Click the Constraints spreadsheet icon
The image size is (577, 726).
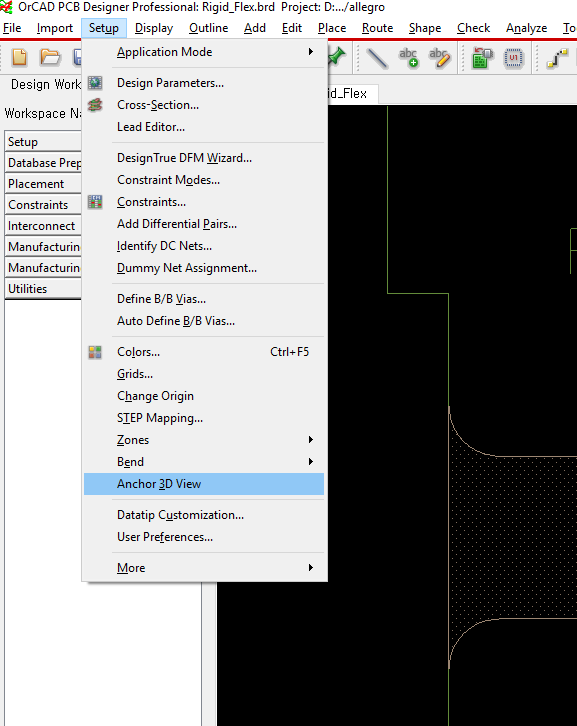point(95,202)
